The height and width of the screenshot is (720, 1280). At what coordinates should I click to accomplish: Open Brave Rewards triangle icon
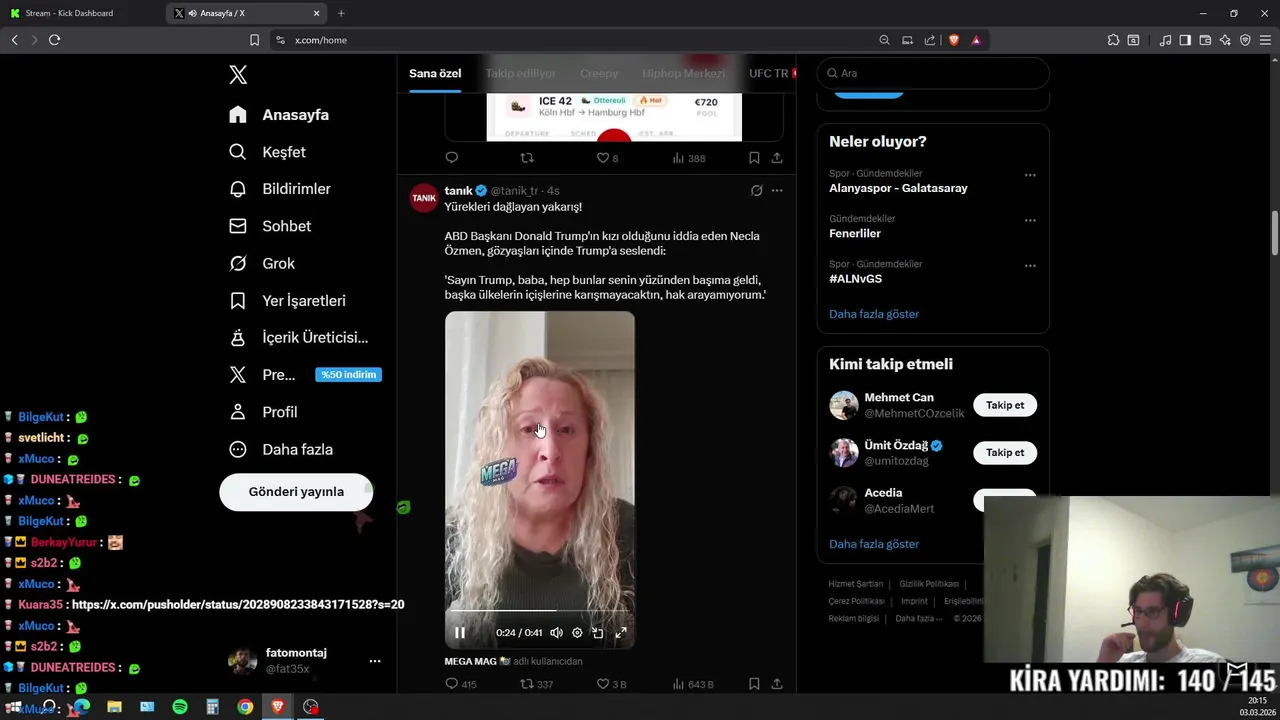976,40
